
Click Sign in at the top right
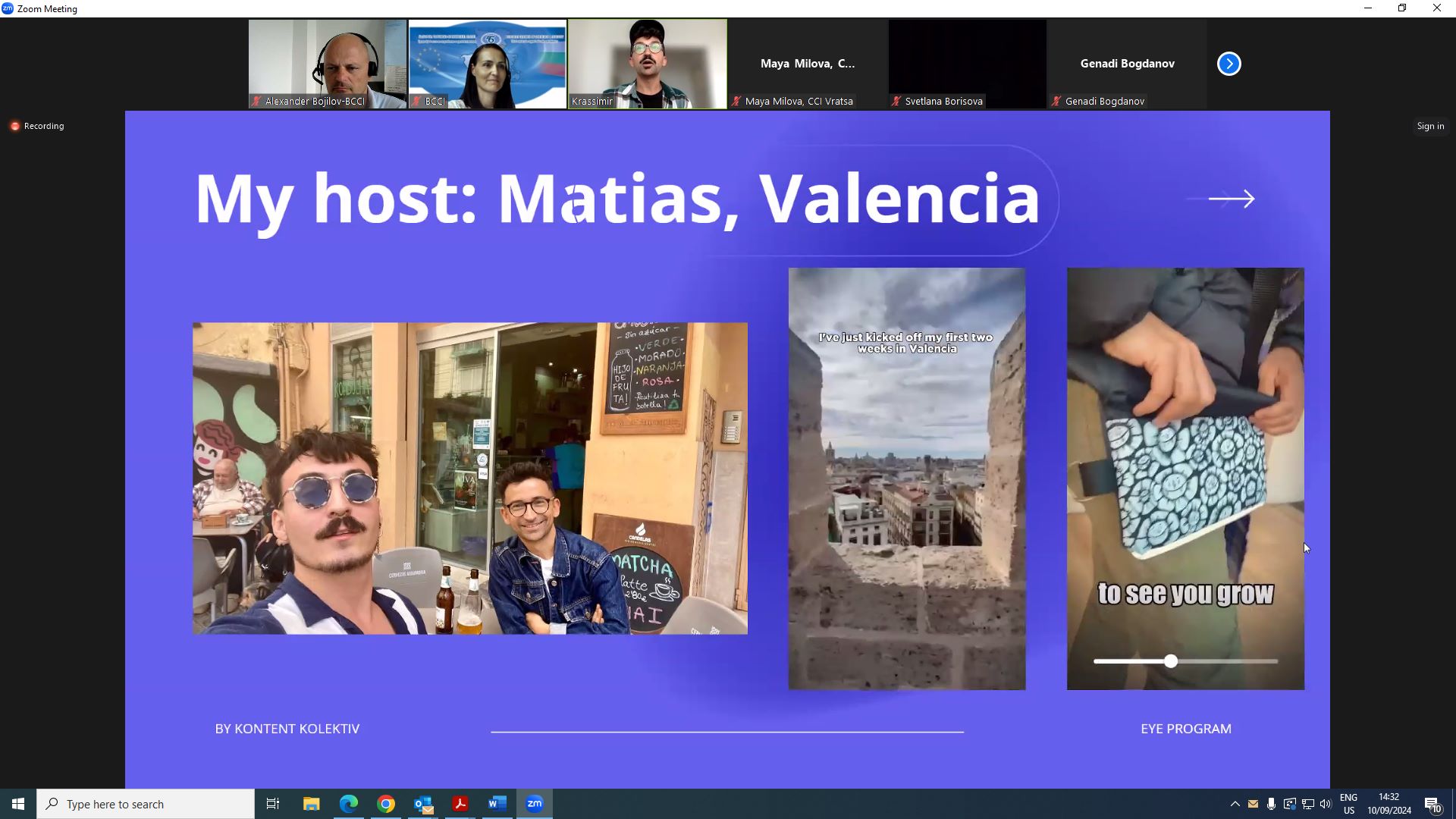1430,126
